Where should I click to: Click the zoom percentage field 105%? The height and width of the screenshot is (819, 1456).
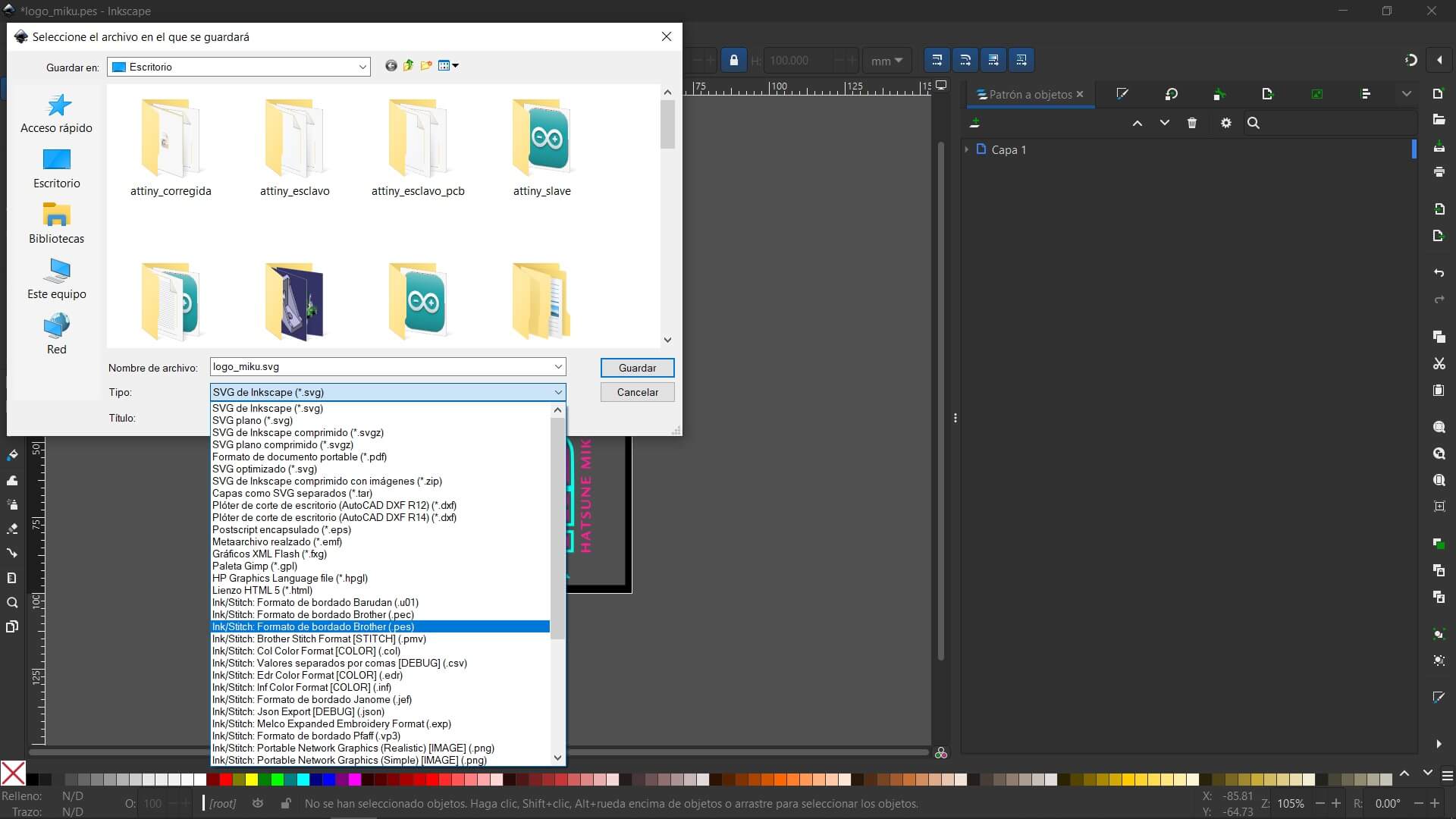pos(1291,804)
